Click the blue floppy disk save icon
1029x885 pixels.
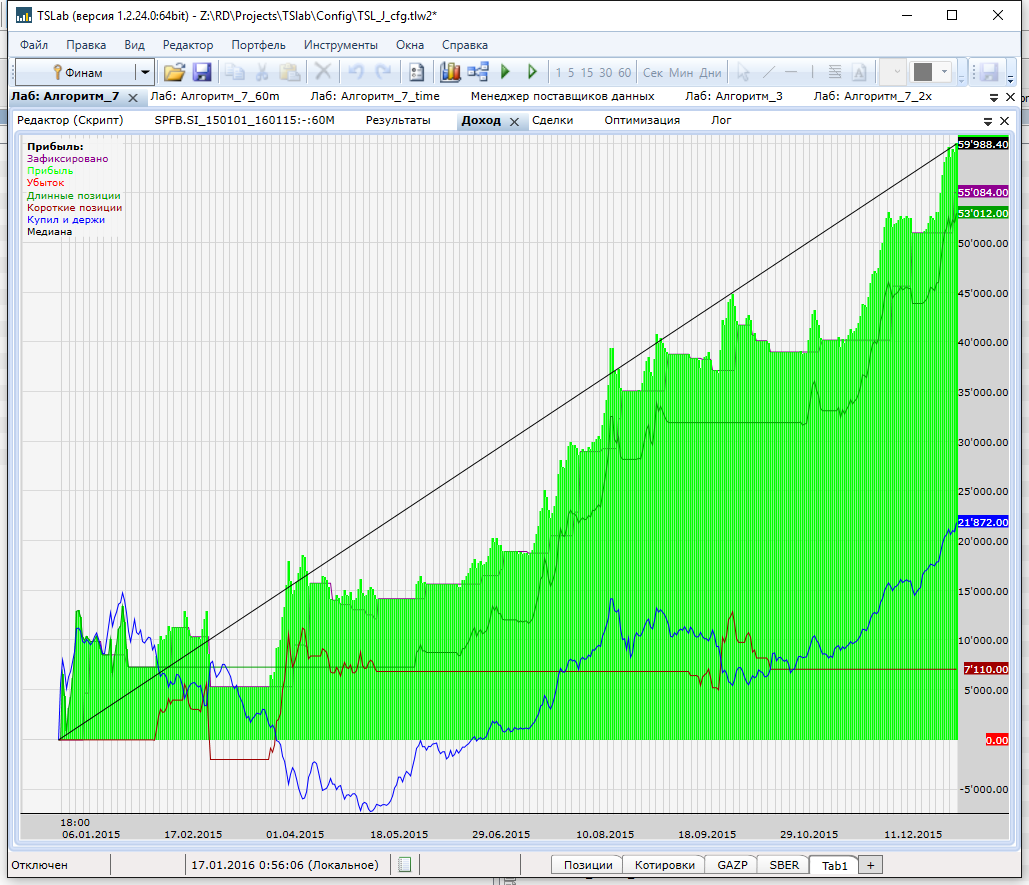(x=202, y=72)
